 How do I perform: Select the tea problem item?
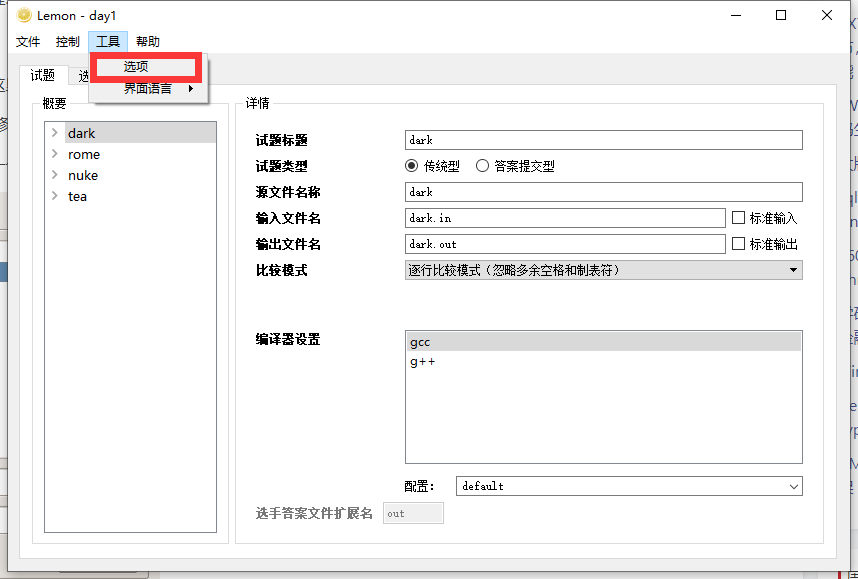tap(77, 196)
